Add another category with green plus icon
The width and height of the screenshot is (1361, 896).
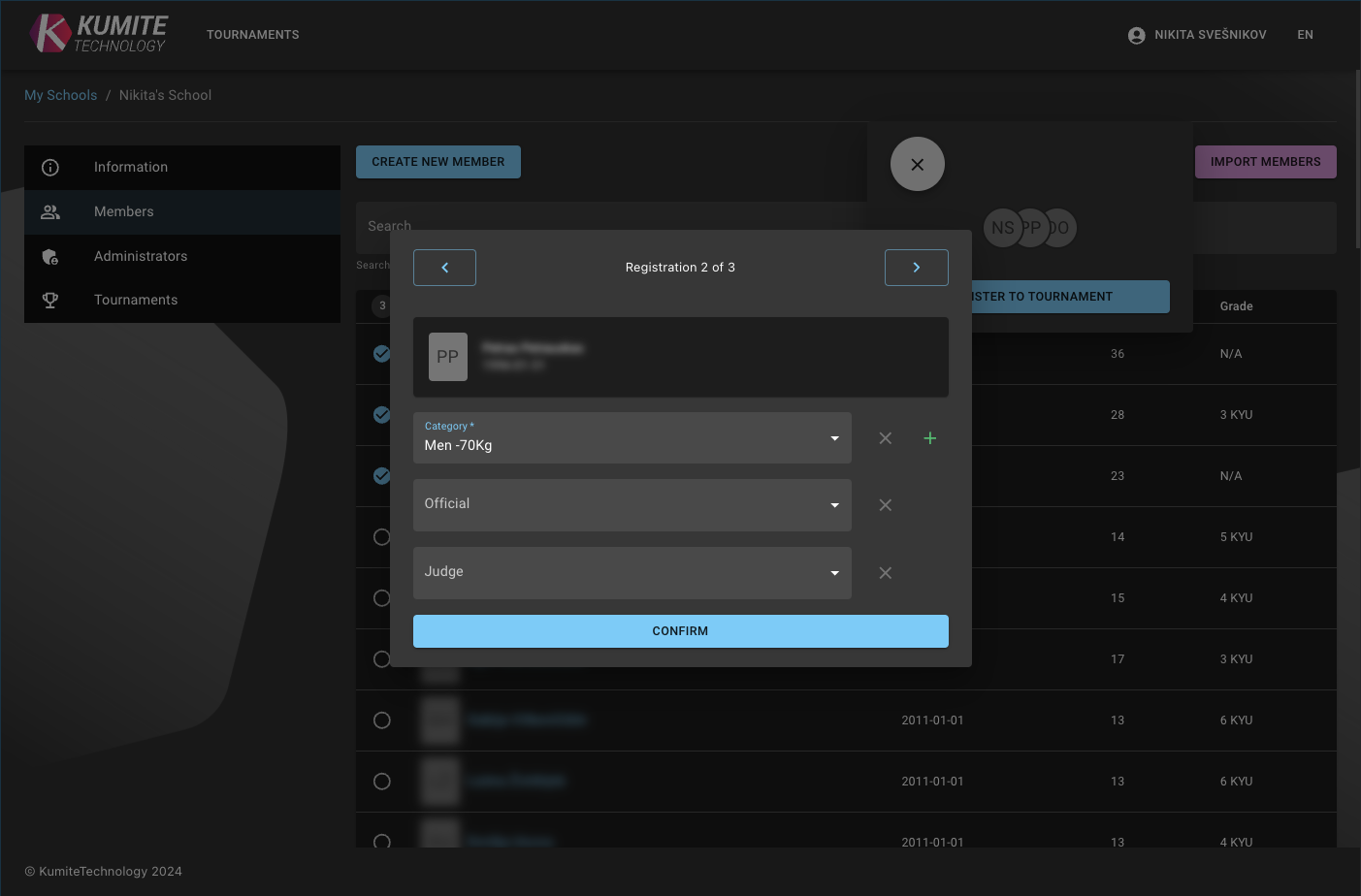[x=929, y=438]
